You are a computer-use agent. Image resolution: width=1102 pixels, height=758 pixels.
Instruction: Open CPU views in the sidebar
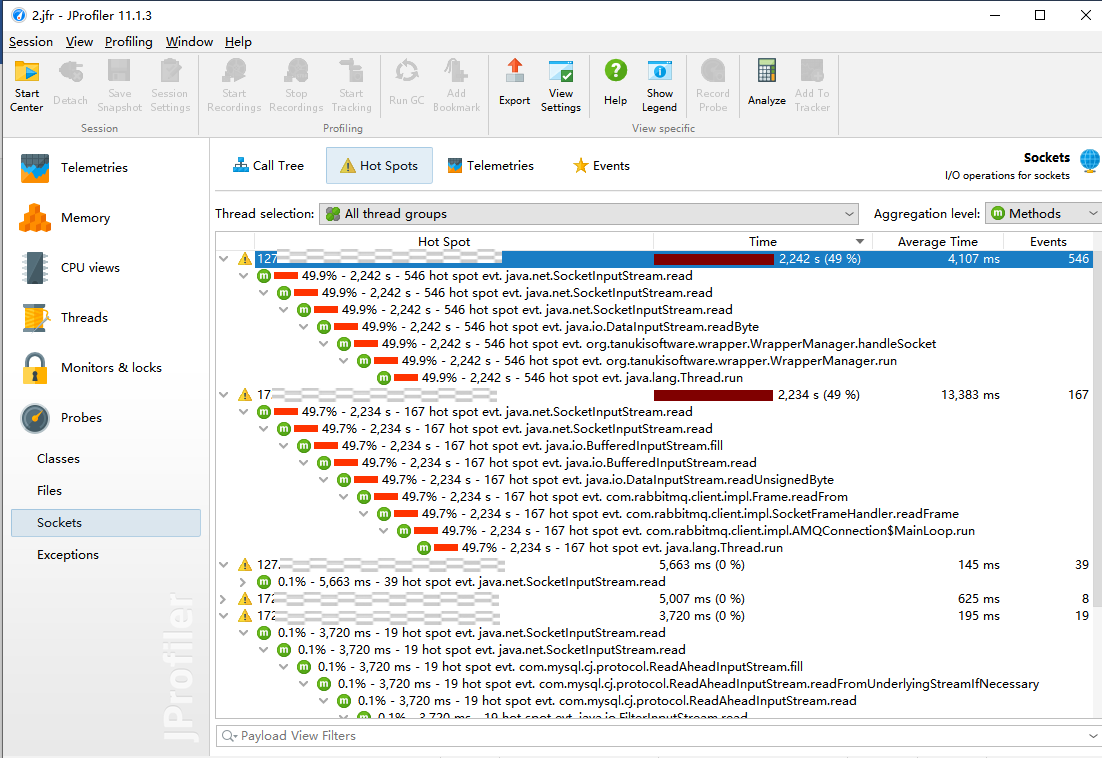click(90, 268)
